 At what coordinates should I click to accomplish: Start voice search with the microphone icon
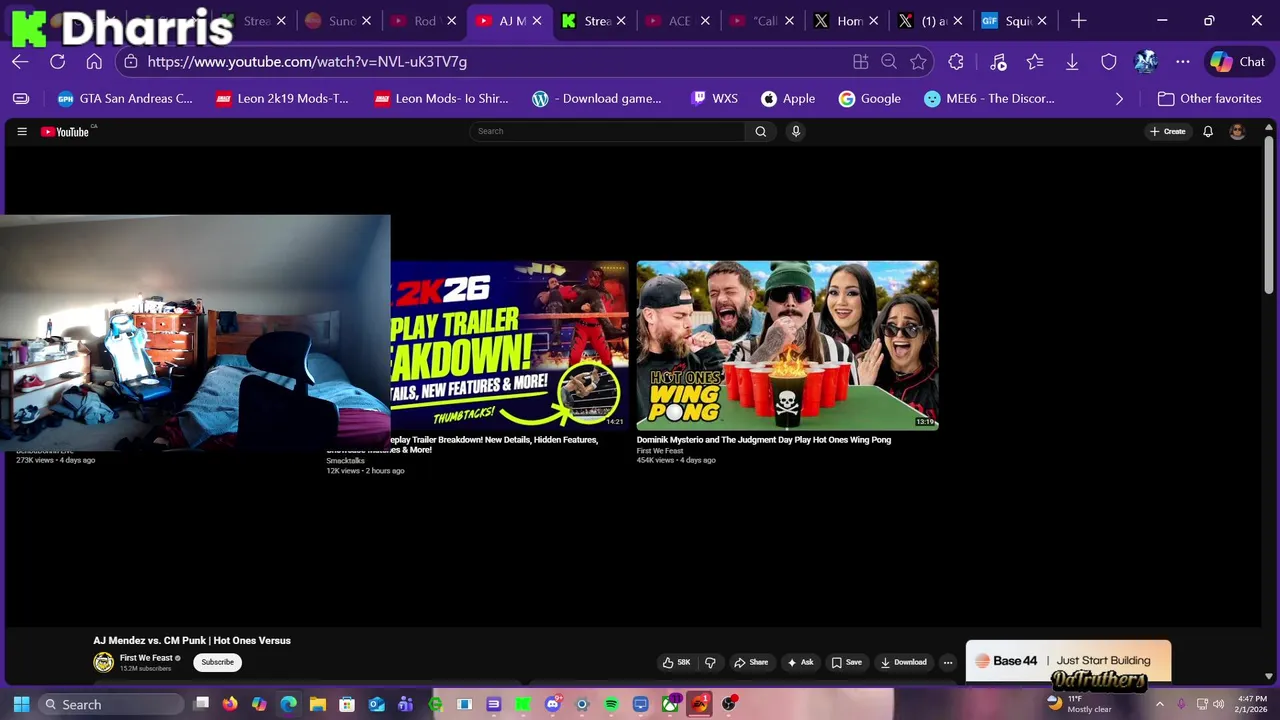click(x=795, y=131)
